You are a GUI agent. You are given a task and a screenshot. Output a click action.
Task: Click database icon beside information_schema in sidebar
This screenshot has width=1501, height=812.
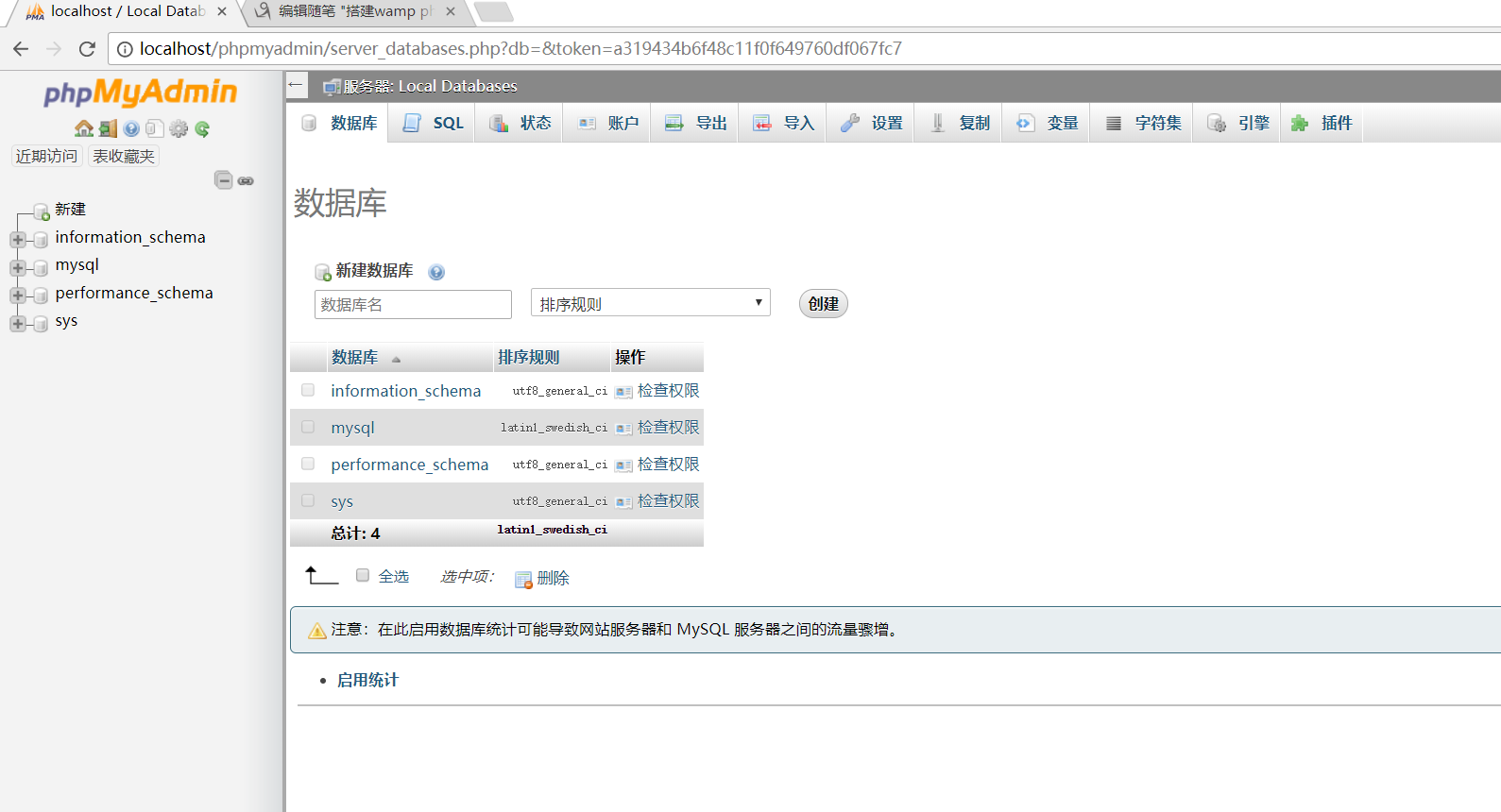pyautogui.click(x=41, y=240)
